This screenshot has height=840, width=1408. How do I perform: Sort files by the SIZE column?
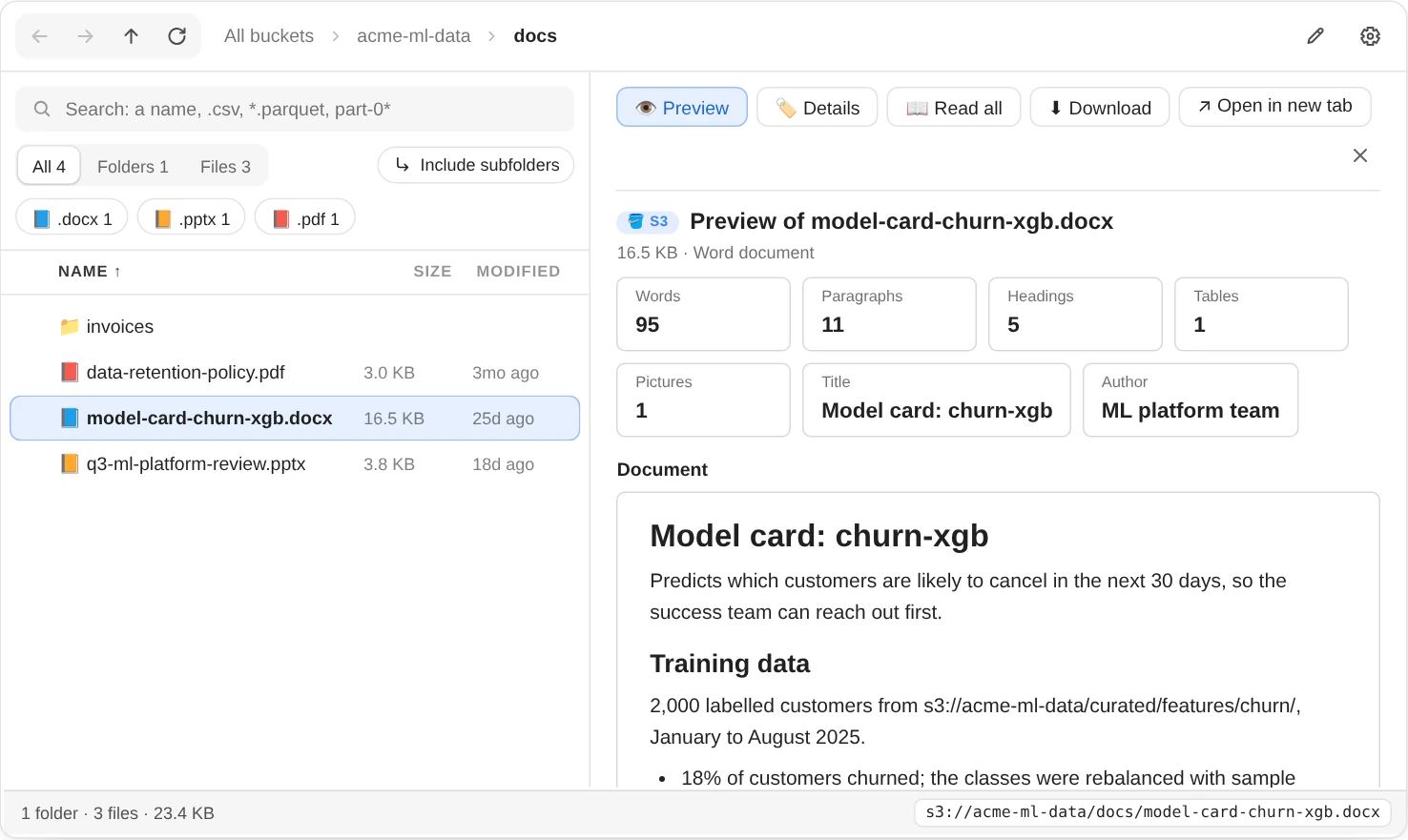432,272
